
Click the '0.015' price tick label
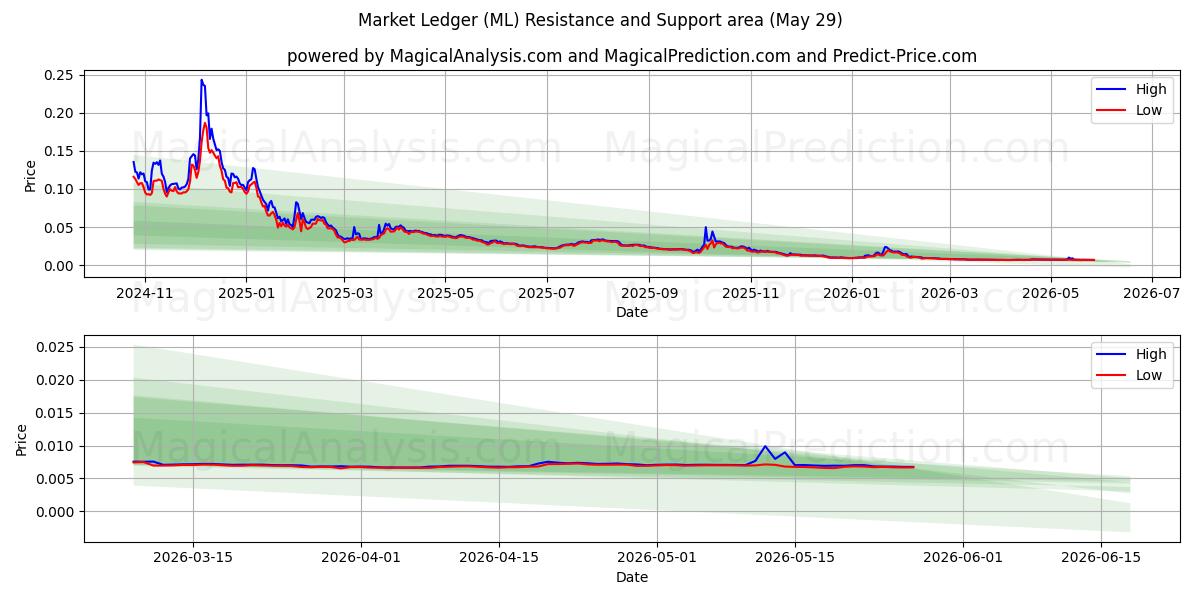click(55, 413)
